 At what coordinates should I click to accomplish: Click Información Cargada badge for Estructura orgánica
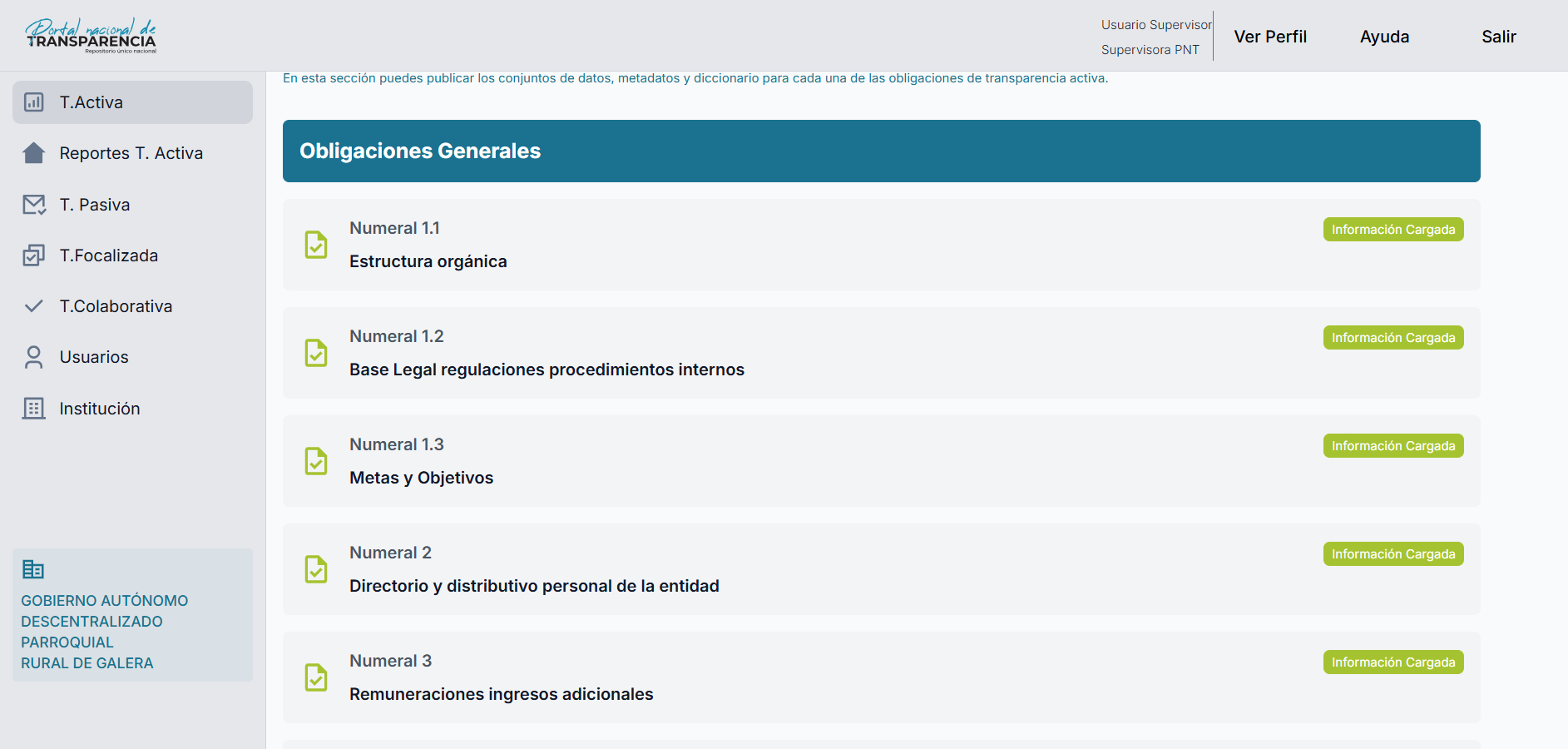(1393, 230)
